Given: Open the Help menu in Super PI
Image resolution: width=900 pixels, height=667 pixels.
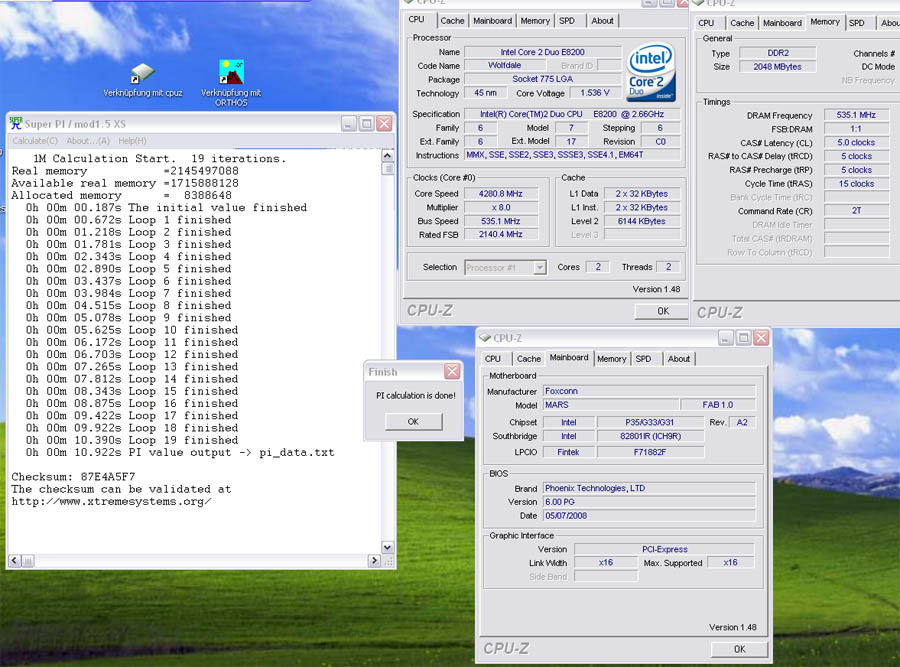Looking at the screenshot, I should [132, 141].
